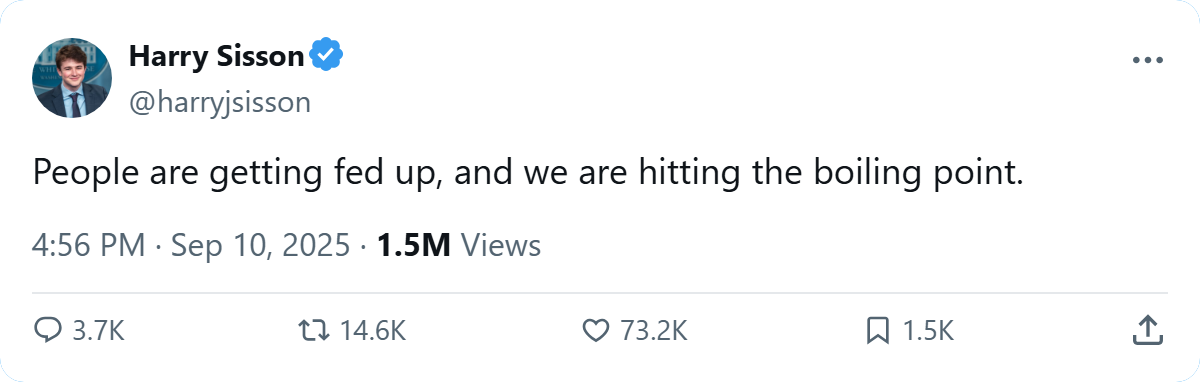
Task: Click the display name Harry Sisson
Action: coord(216,56)
